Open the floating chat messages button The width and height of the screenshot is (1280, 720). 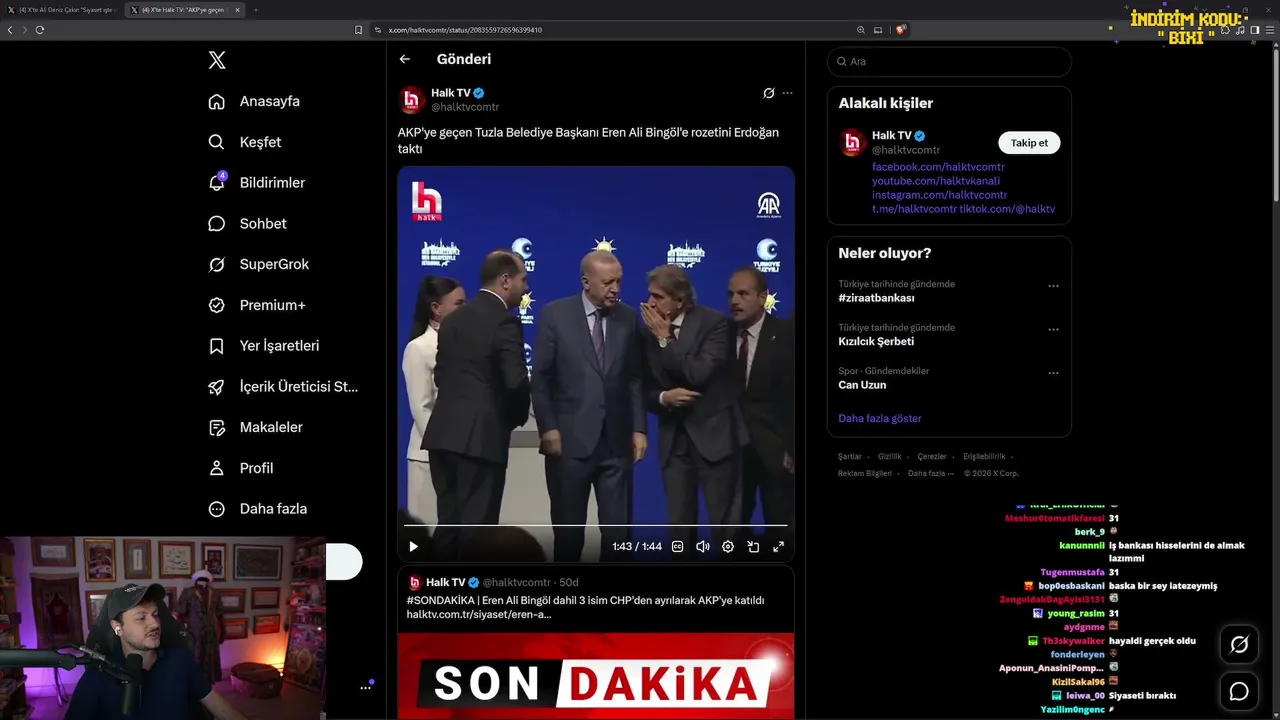(1239, 691)
